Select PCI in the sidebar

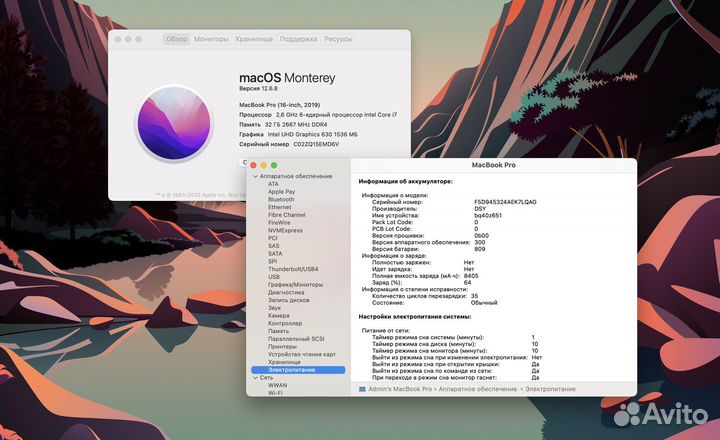pyautogui.click(x=273, y=238)
